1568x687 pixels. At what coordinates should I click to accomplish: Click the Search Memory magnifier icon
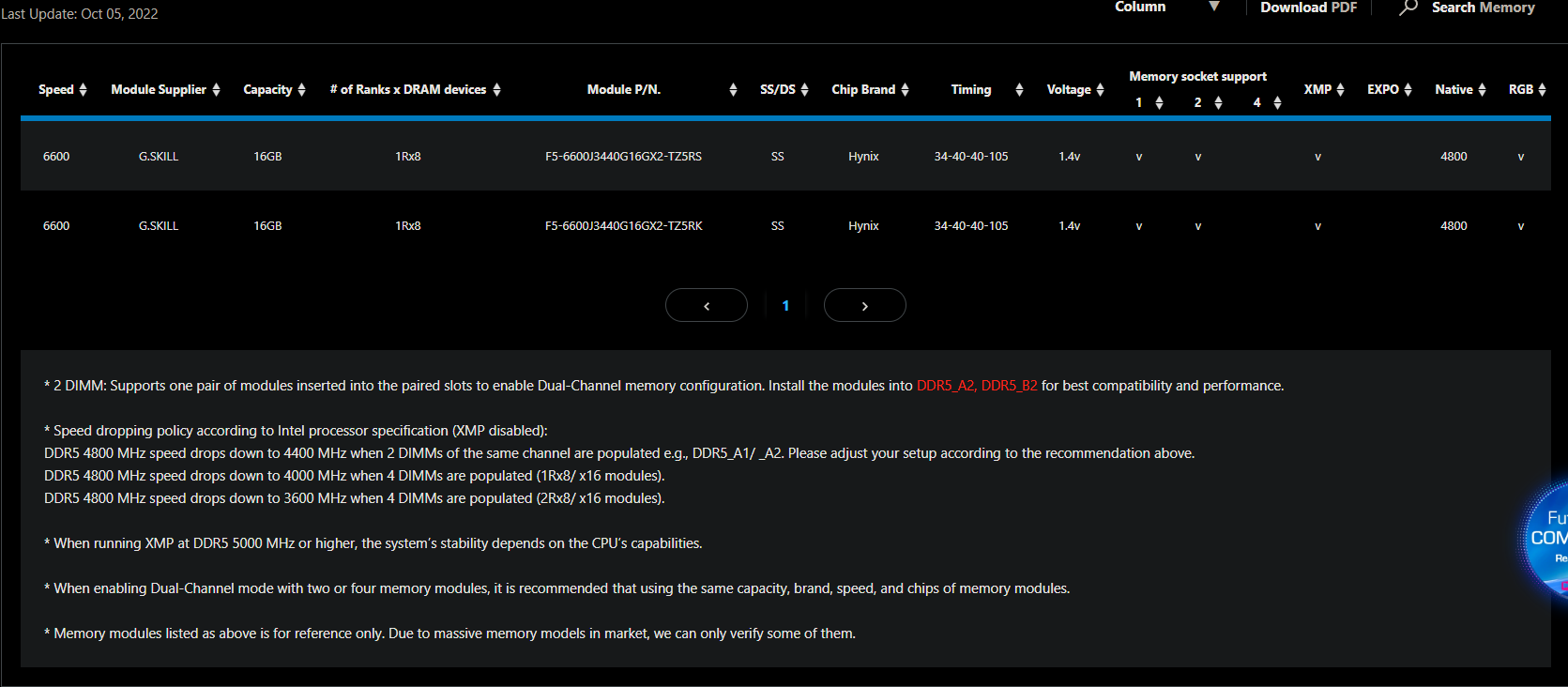1408,8
